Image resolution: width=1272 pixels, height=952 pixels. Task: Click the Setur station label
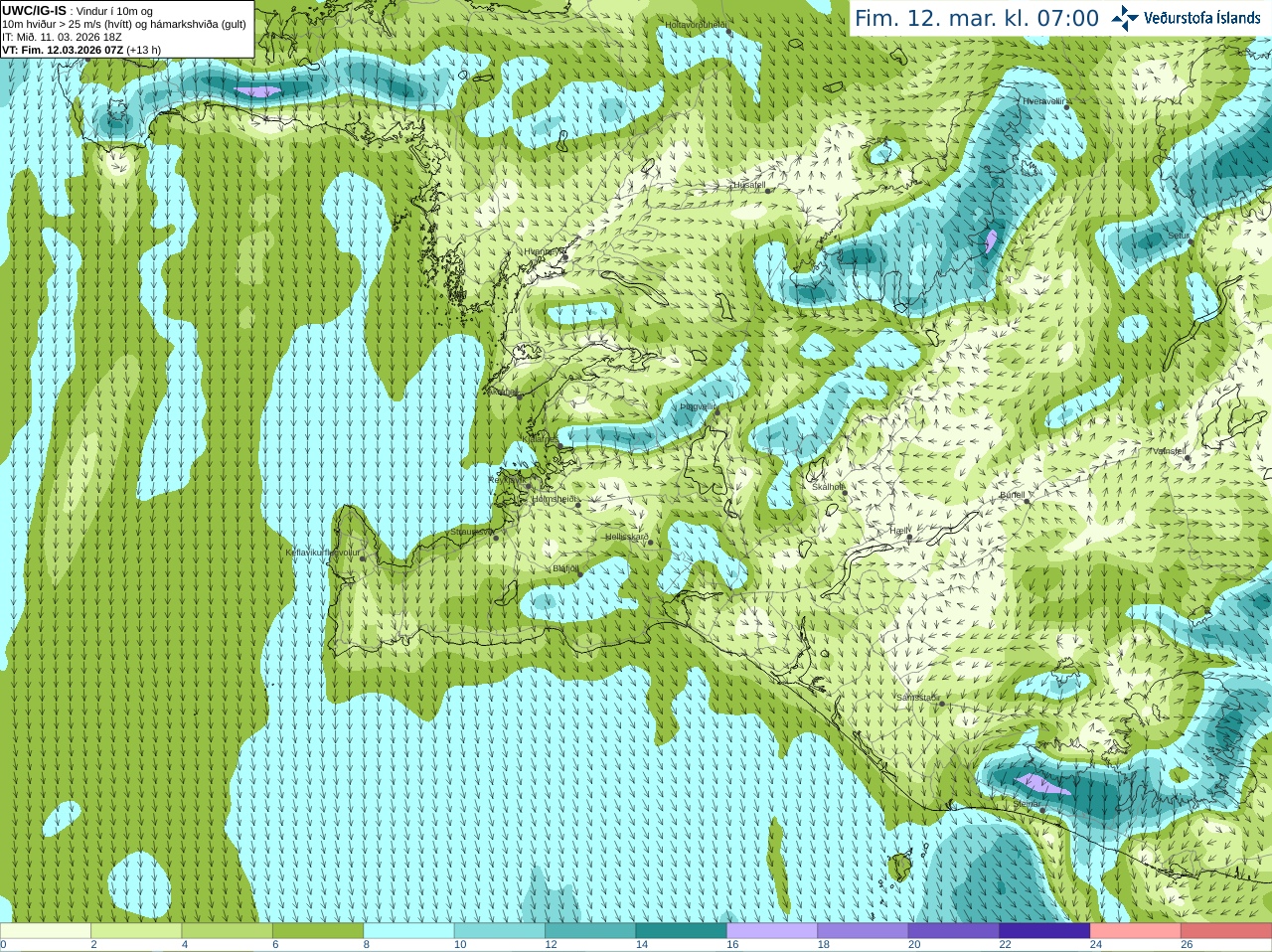1179,236
